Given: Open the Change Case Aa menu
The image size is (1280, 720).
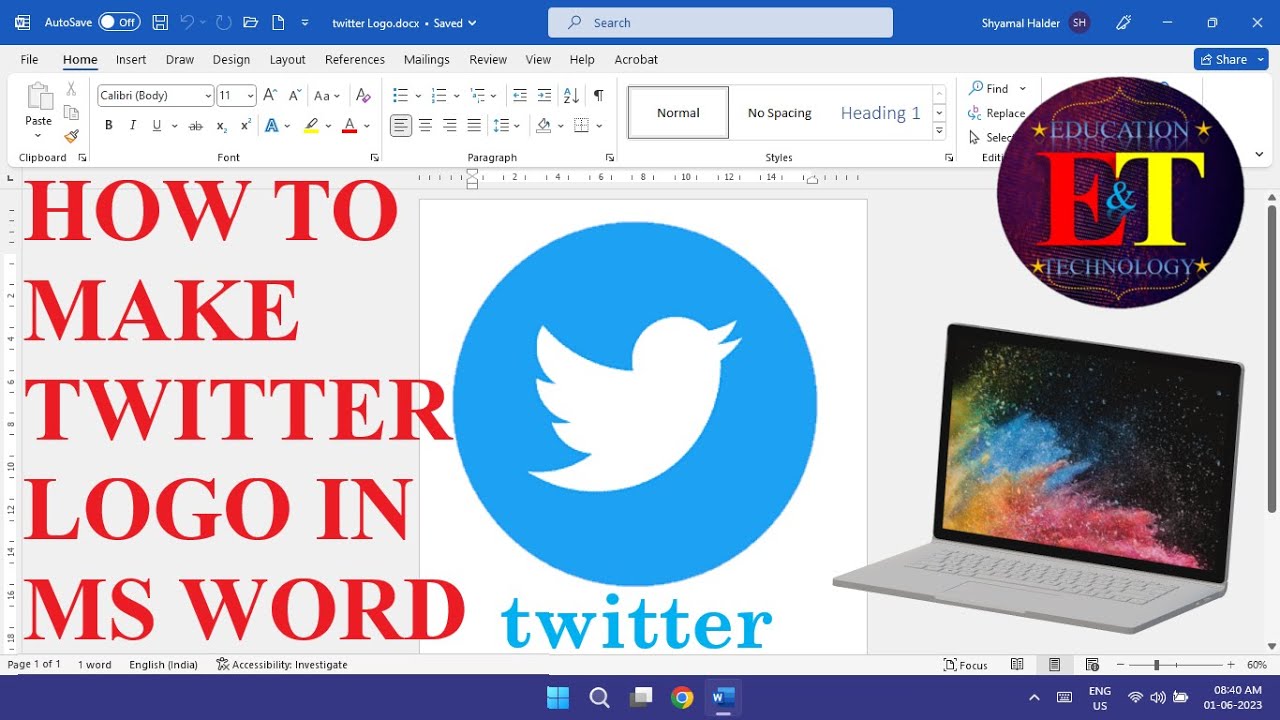Looking at the screenshot, I should (327, 96).
